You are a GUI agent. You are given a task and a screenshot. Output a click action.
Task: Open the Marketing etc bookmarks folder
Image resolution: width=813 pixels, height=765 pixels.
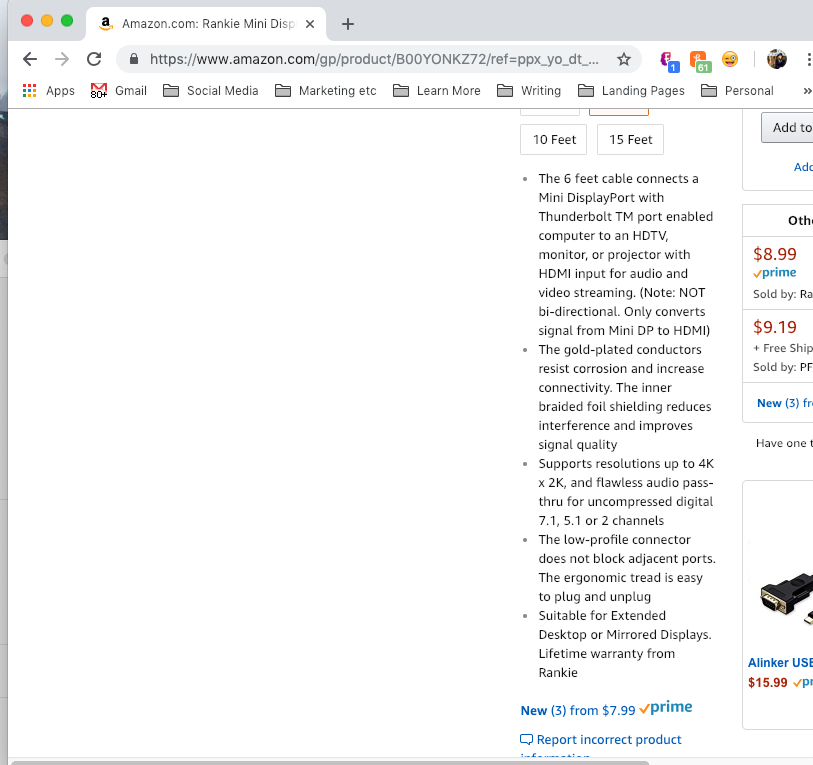point(326,91)
